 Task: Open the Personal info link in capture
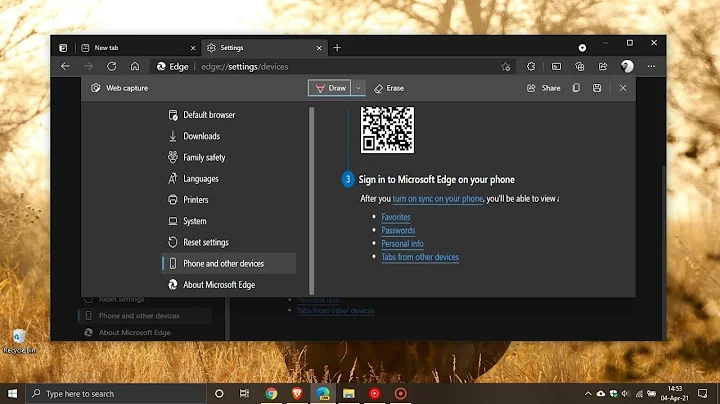point(402,243)
